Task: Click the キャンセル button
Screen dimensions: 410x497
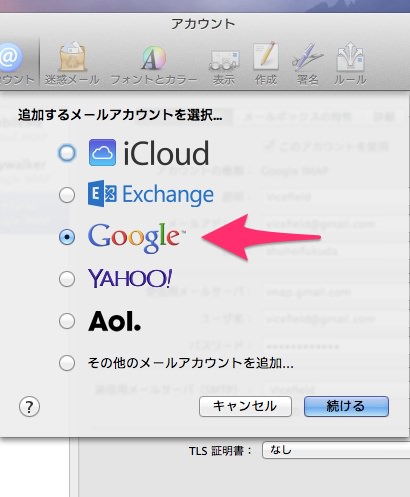Action: click(245, 406)
